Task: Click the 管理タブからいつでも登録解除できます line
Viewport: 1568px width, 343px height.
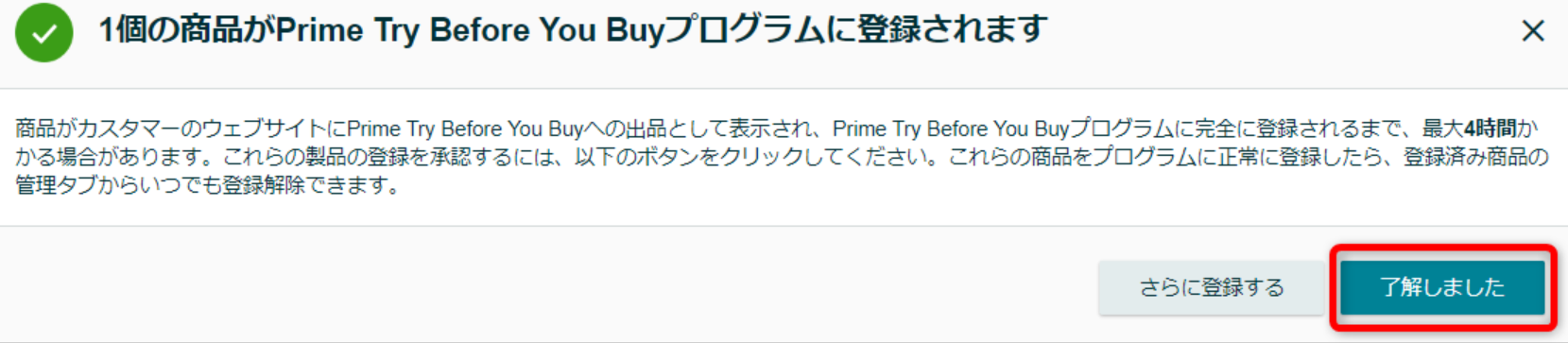Action: coord(208,185)
